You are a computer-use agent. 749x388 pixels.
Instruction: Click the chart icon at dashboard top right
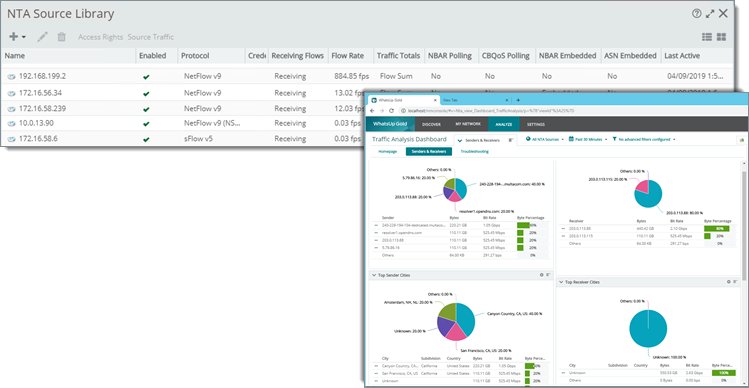click(x=742, y=140)
